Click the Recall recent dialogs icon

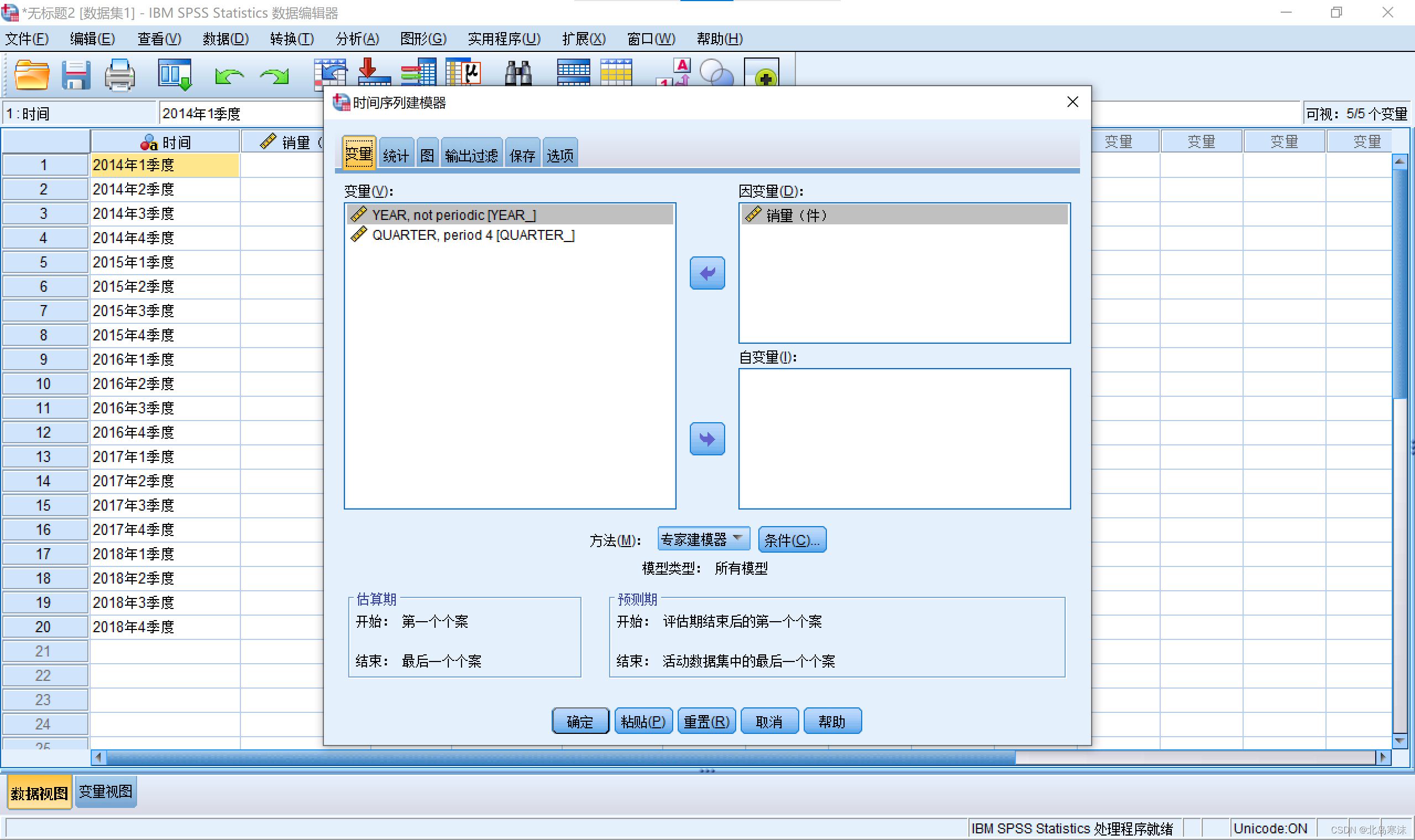[x=174, y=75]
